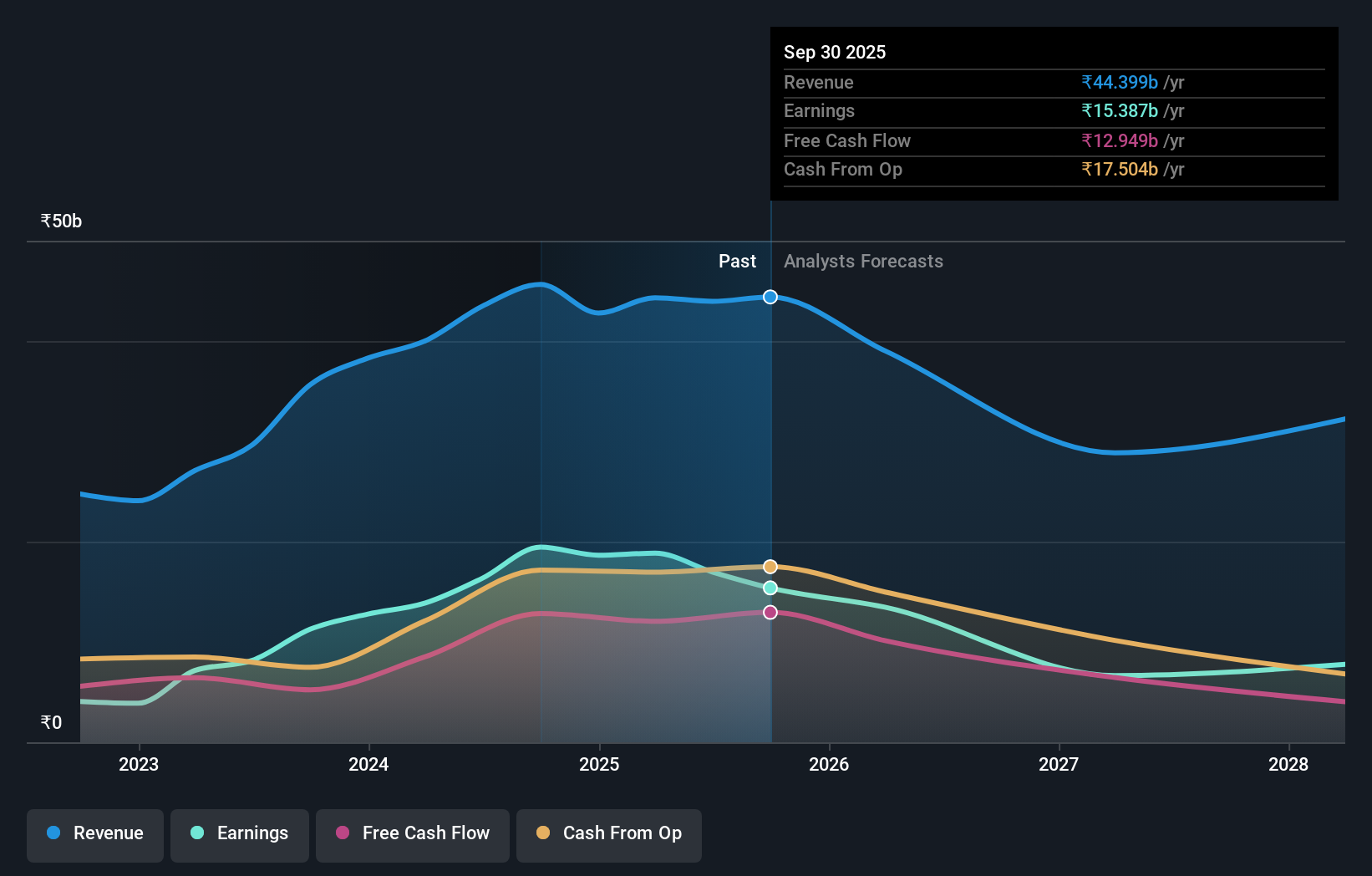Open the Free Cash Flow legend entry options
This screenshot has width=1372, height=876.
[413, 833]
